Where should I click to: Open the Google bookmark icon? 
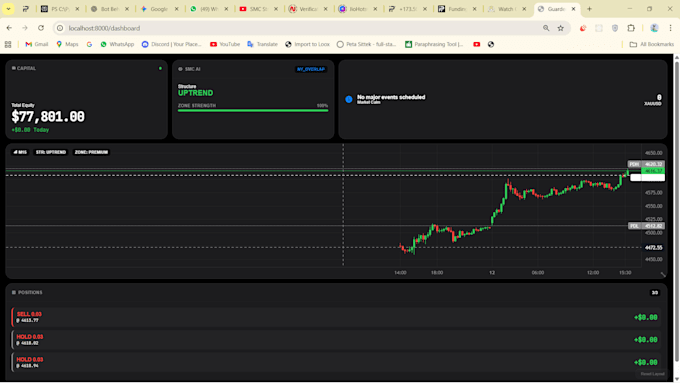pos(89,44)
